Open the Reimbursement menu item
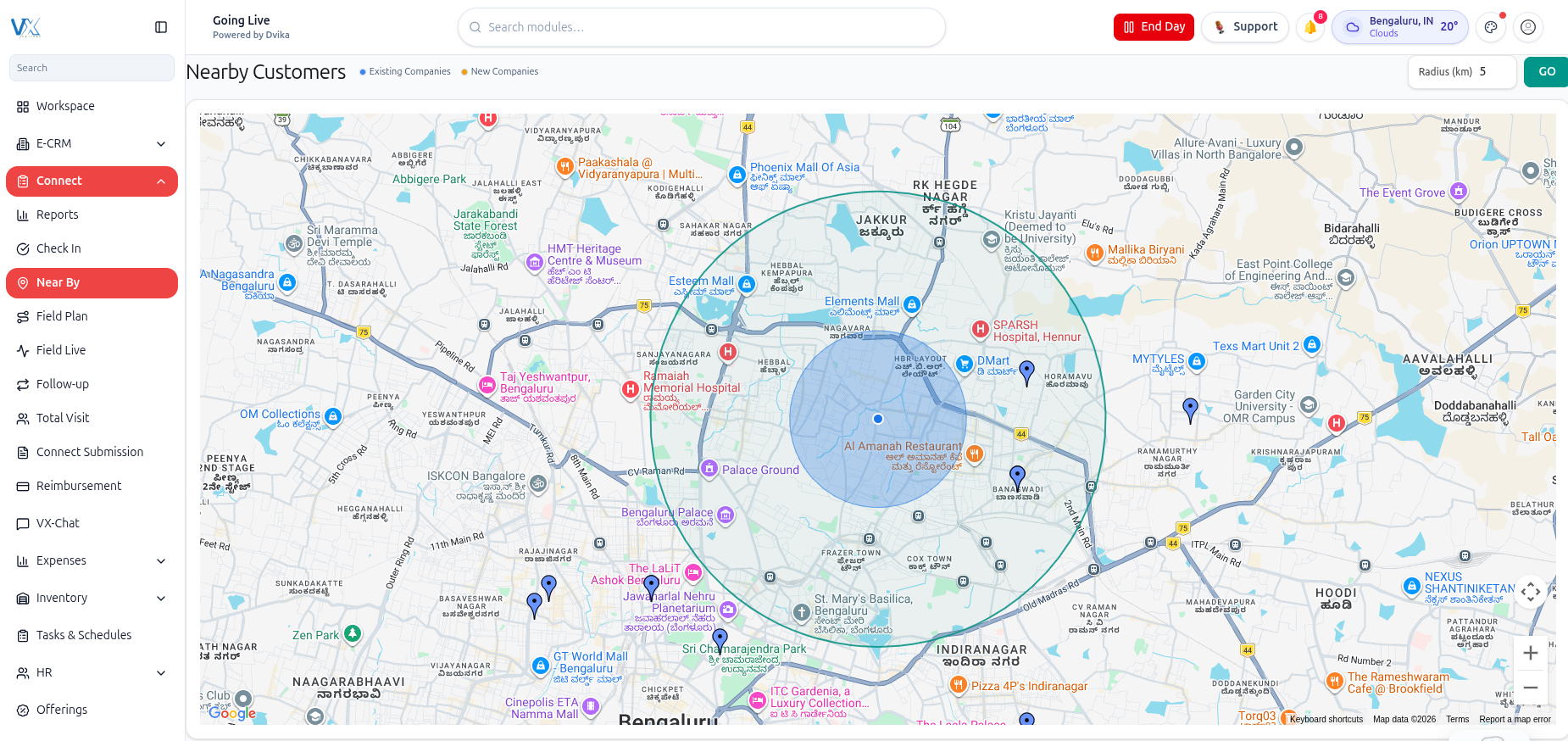 pos(79,486)
